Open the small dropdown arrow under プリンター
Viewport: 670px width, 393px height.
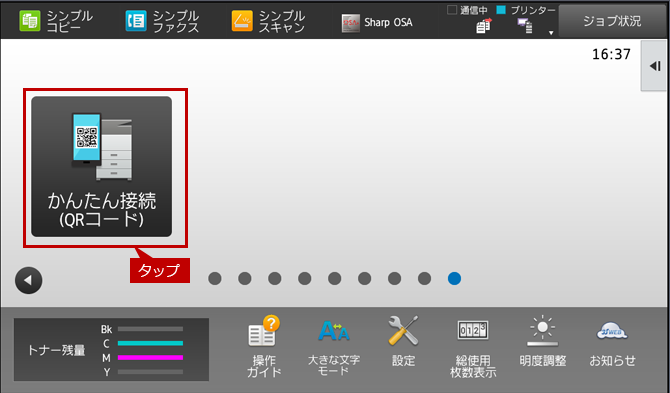tap(551, 33)
